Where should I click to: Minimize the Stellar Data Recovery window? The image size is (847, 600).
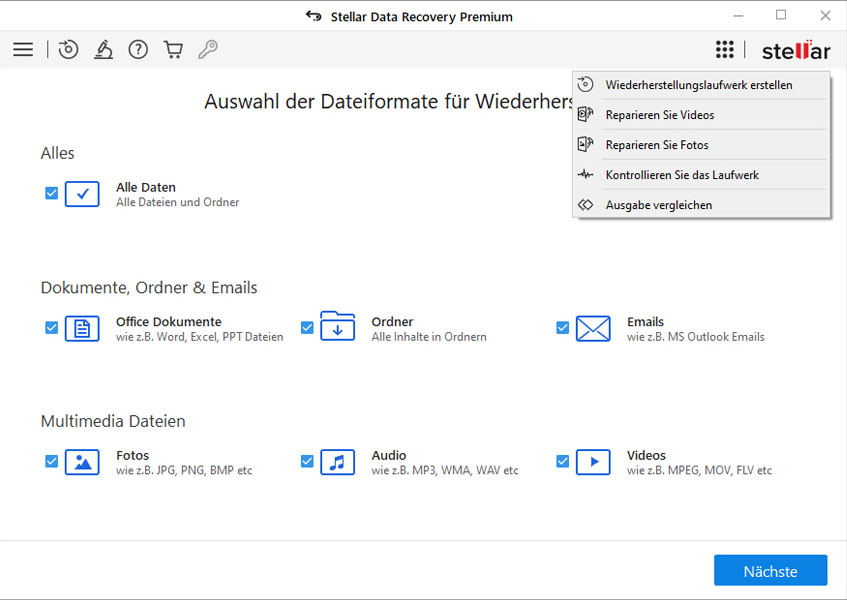coord(738,16)
